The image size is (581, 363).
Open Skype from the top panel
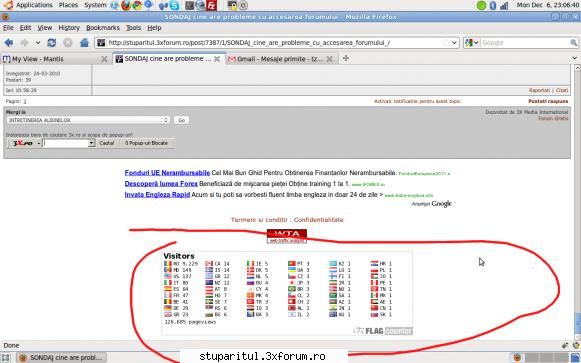coord(175,5)
